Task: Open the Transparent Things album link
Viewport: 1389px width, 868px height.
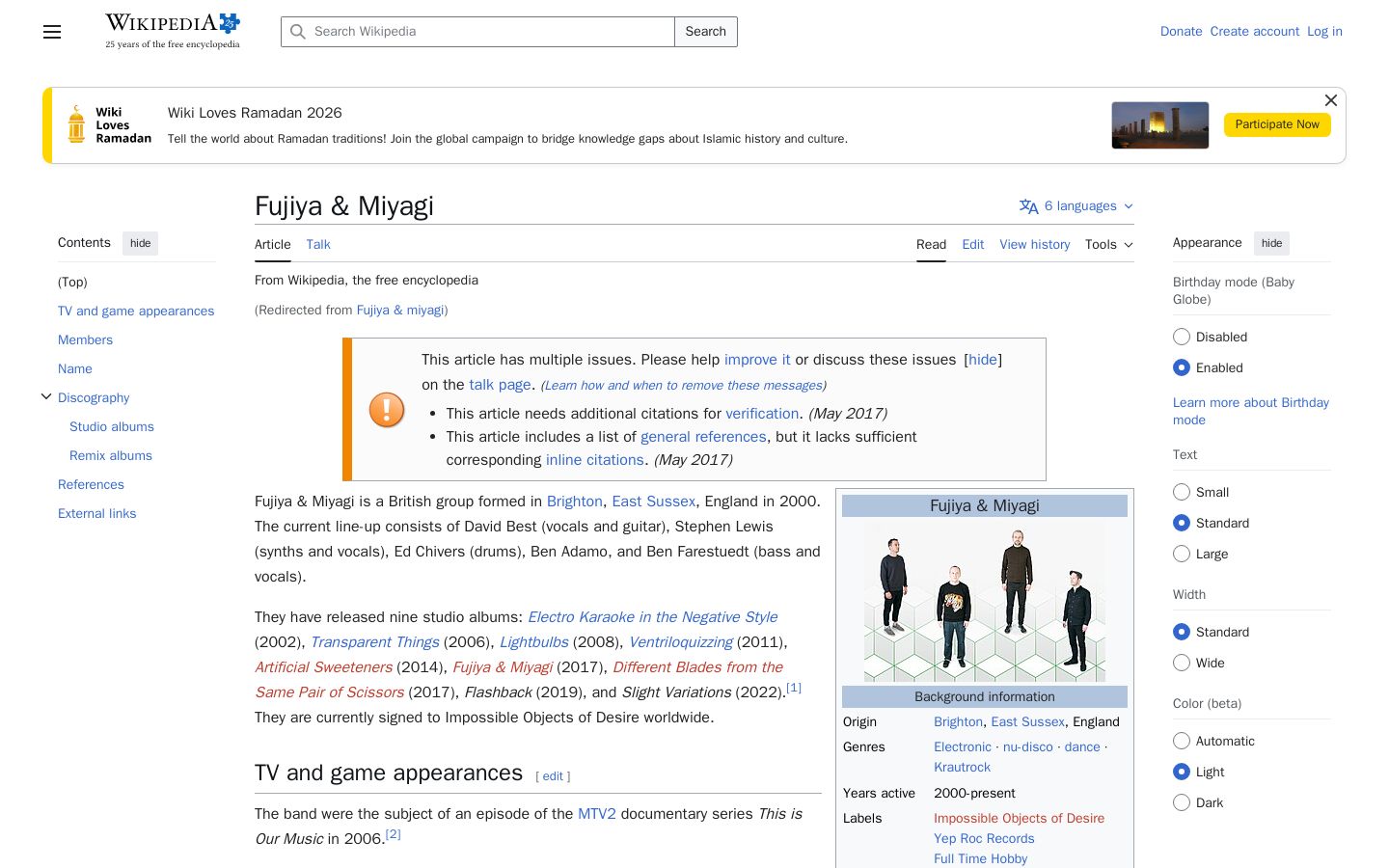Action: [x=374, y=642]
